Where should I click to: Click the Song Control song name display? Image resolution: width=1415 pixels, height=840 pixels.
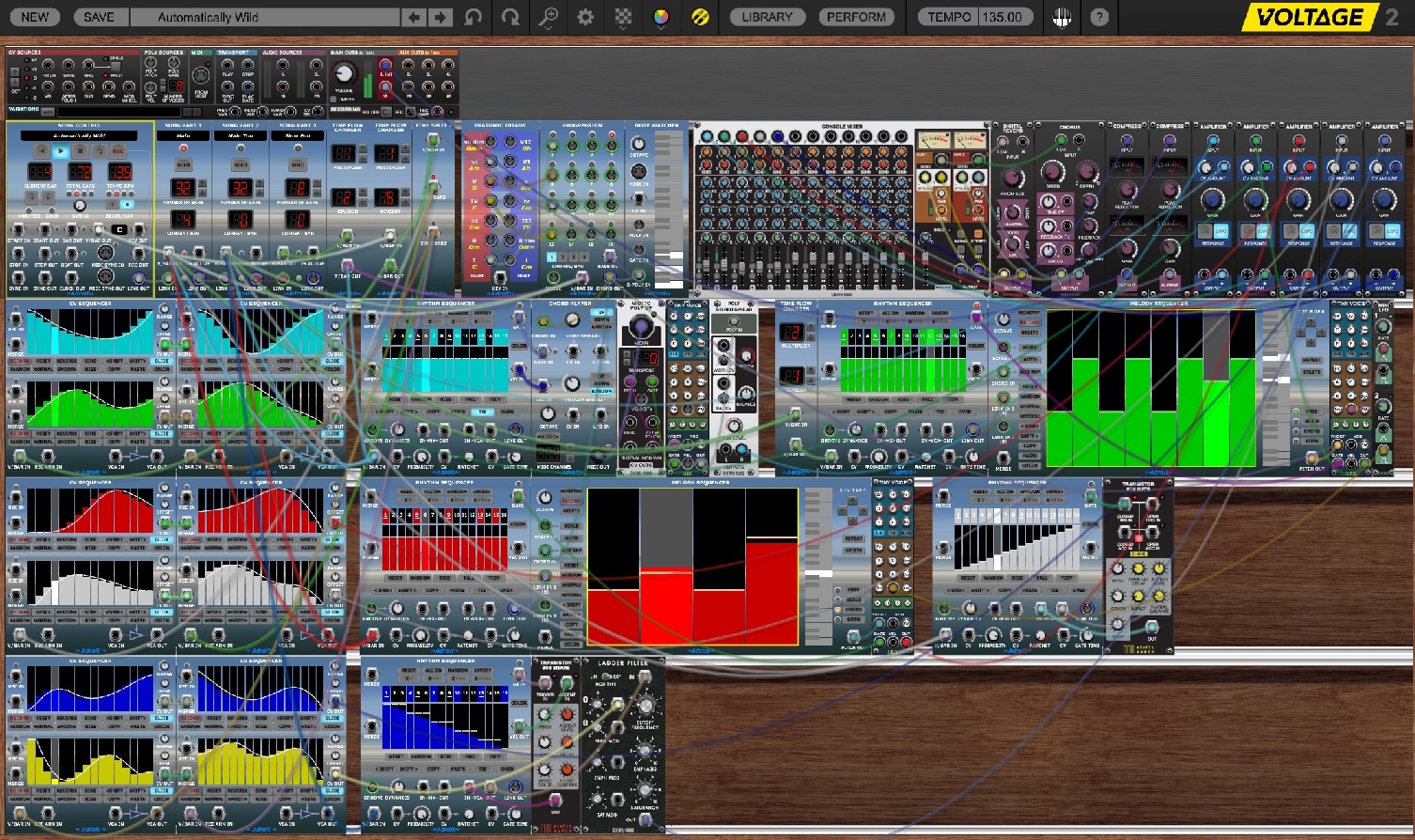click(x=79, y=135)
